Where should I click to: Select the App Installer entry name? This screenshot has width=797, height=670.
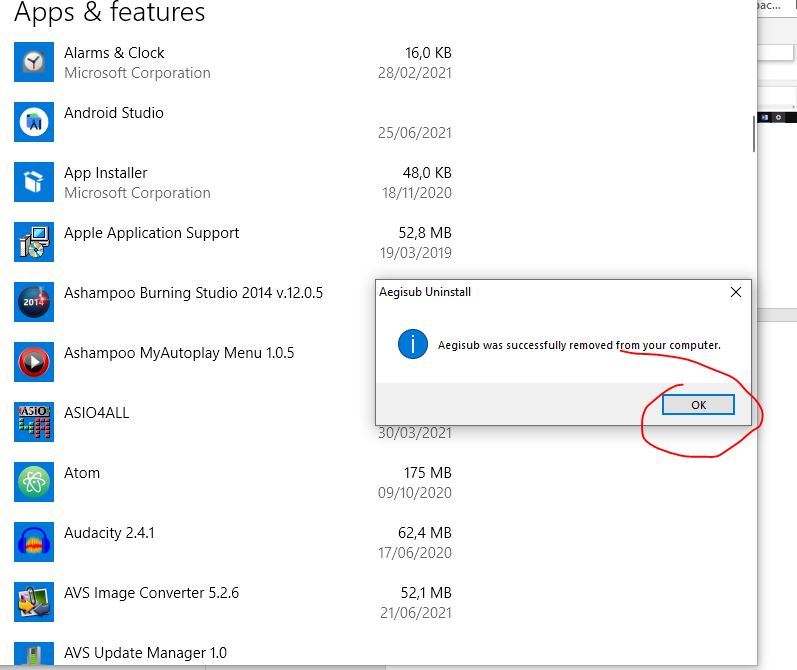coord(106,173)
